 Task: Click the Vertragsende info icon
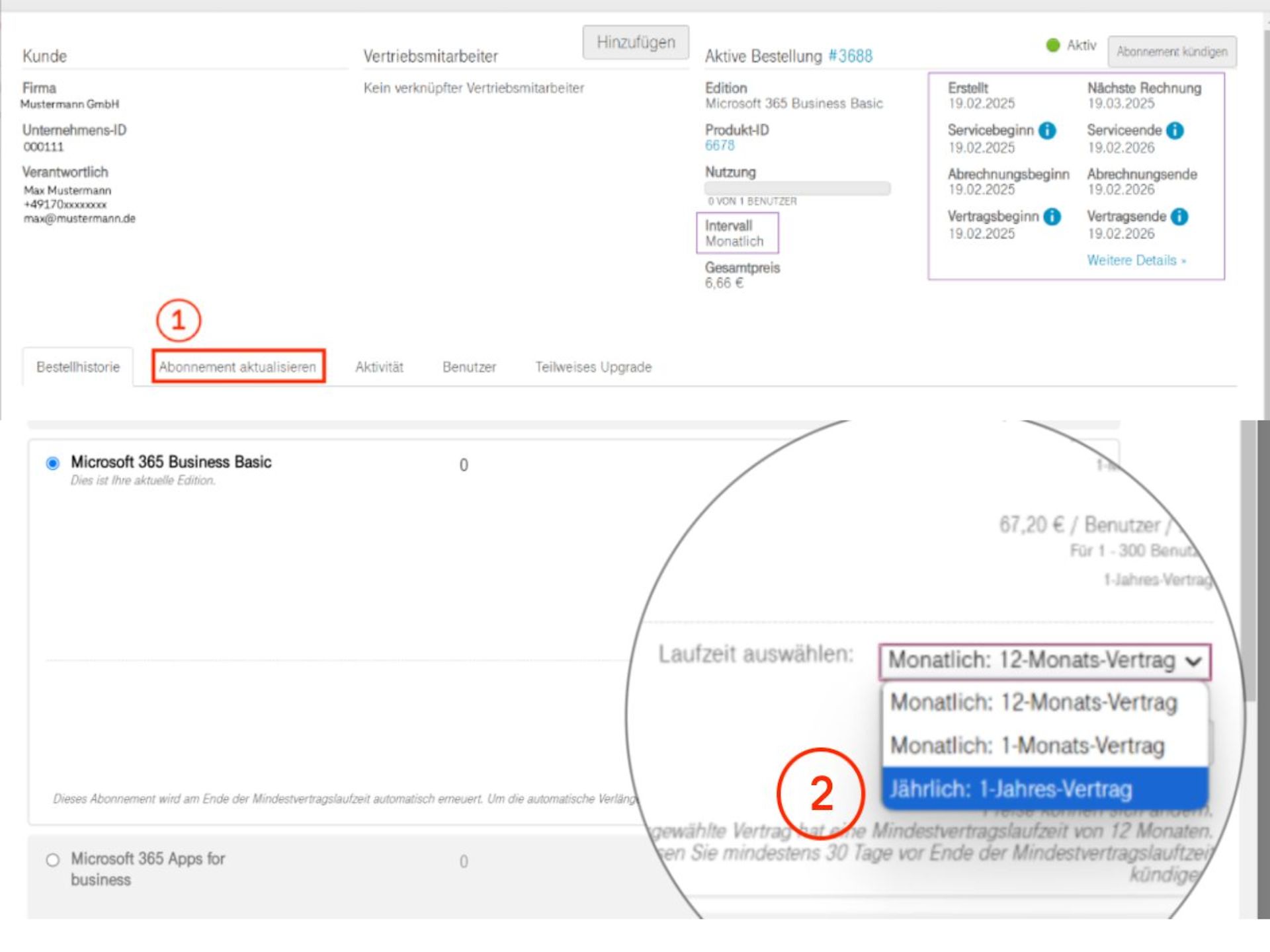(1179, 216)
